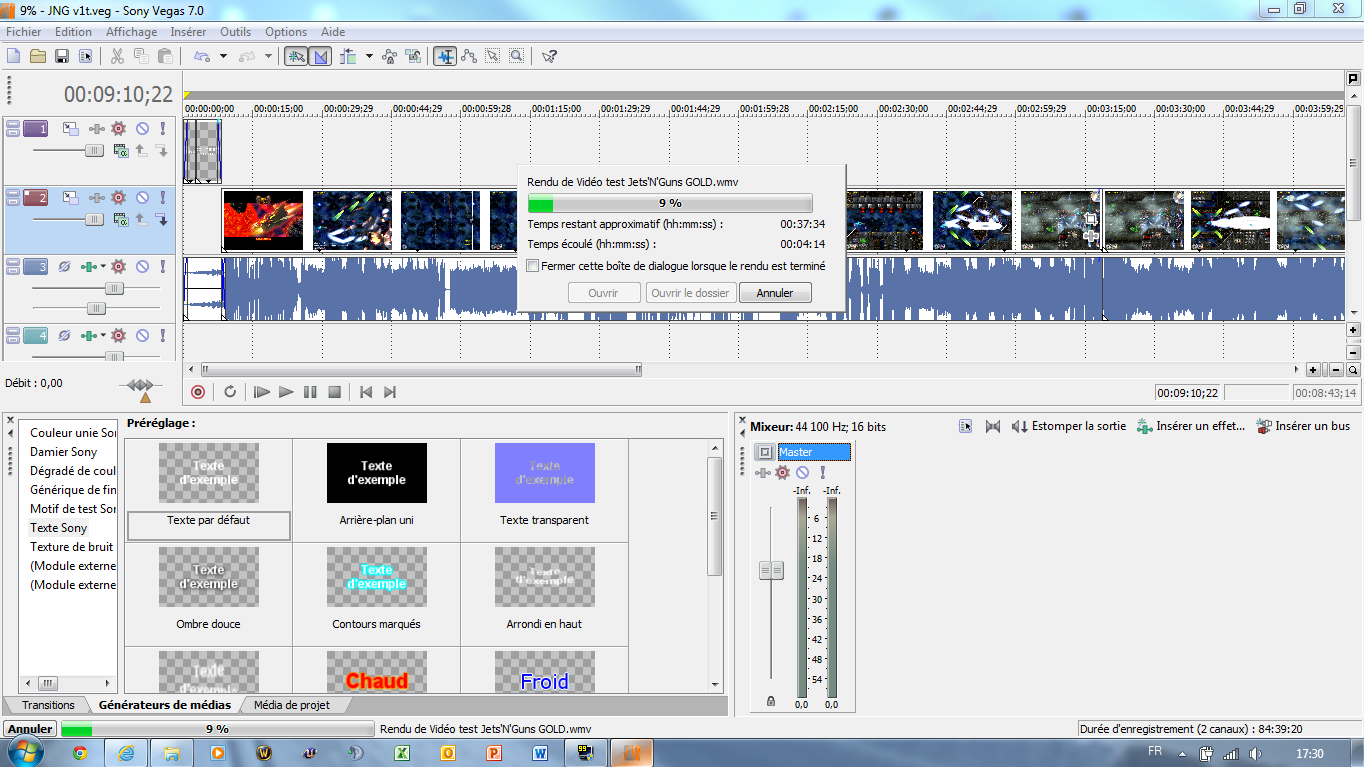
Task: Mute audio track 4
Action: point(143,335)
